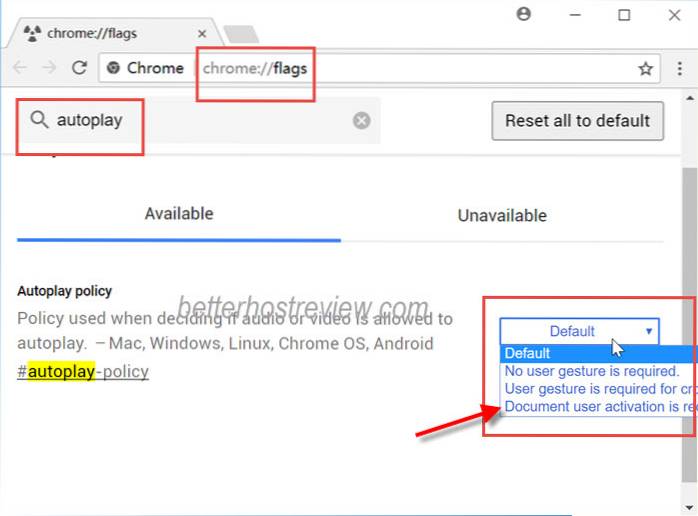
Task: Expand the Autoplay policy Default dropdown
Action: (x=579, y=331)
